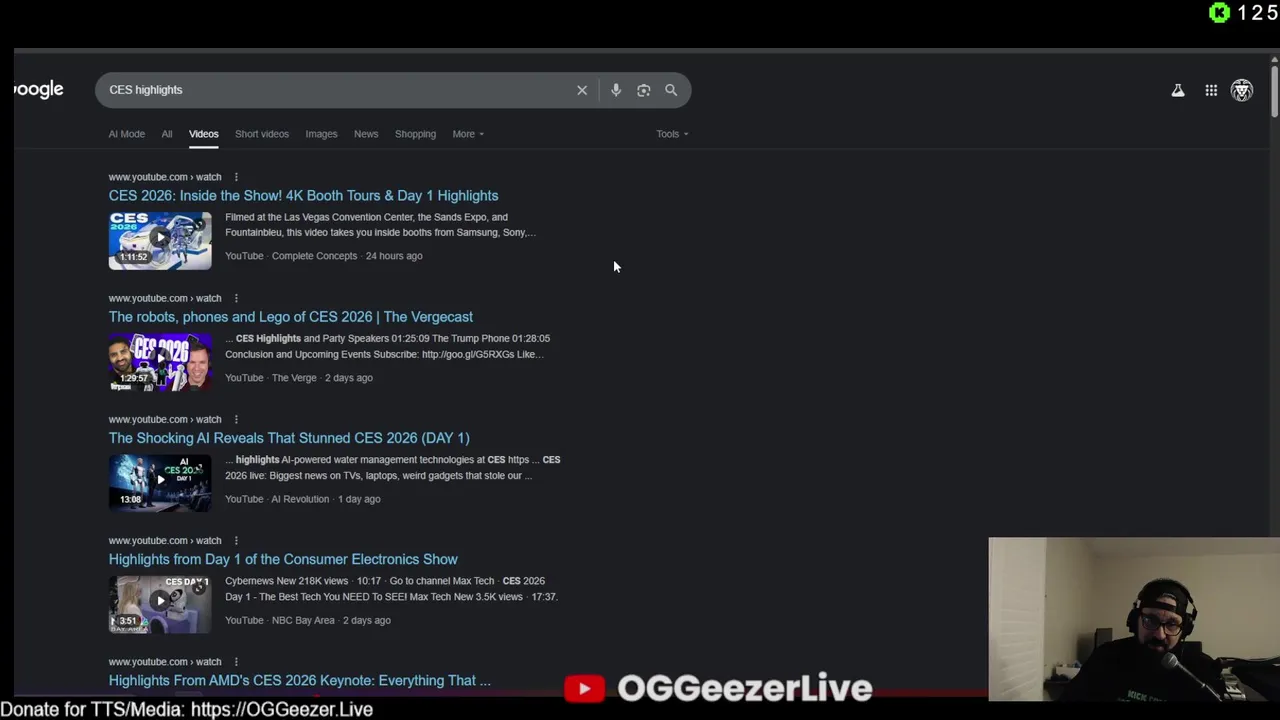Click the www.youtube.com › watch URL above the Shocking AI Reveals result

(165, 419)
